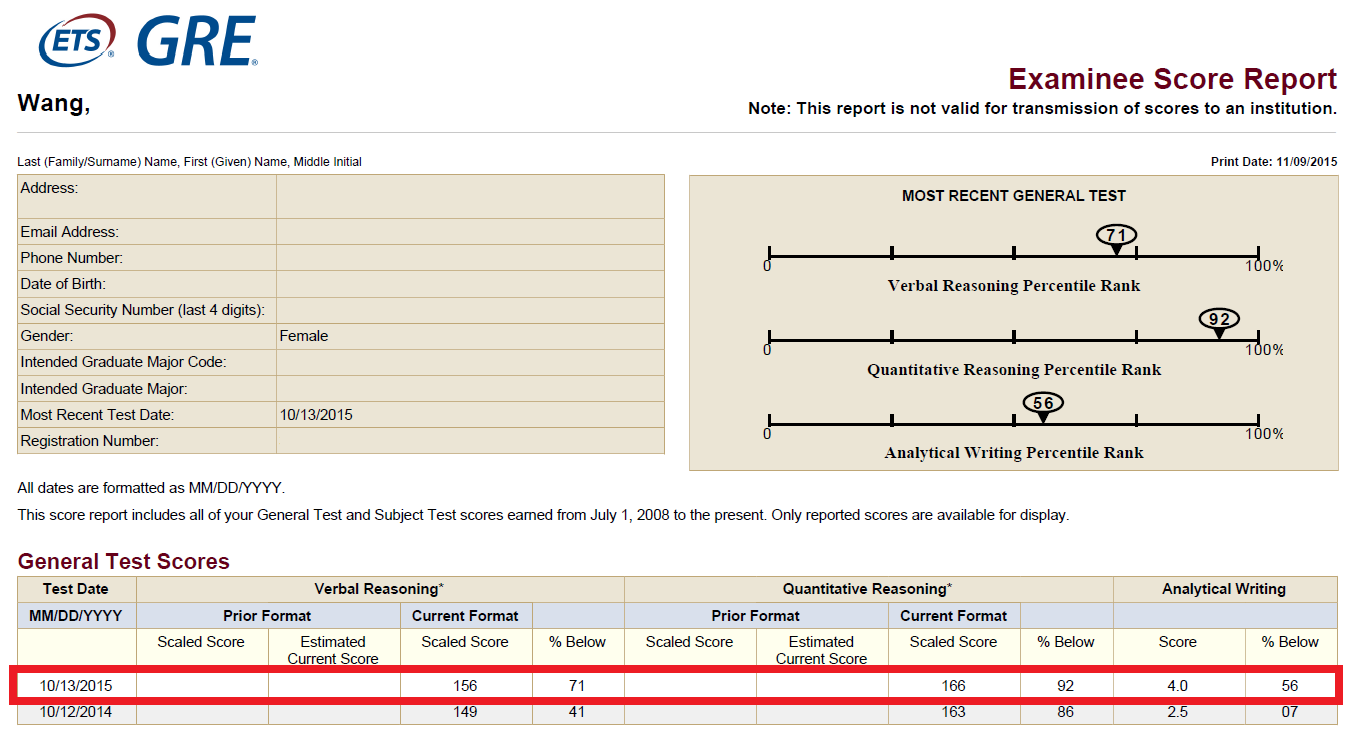Click the Analytical Writing Percentile Rank label

click(1014, 453)
